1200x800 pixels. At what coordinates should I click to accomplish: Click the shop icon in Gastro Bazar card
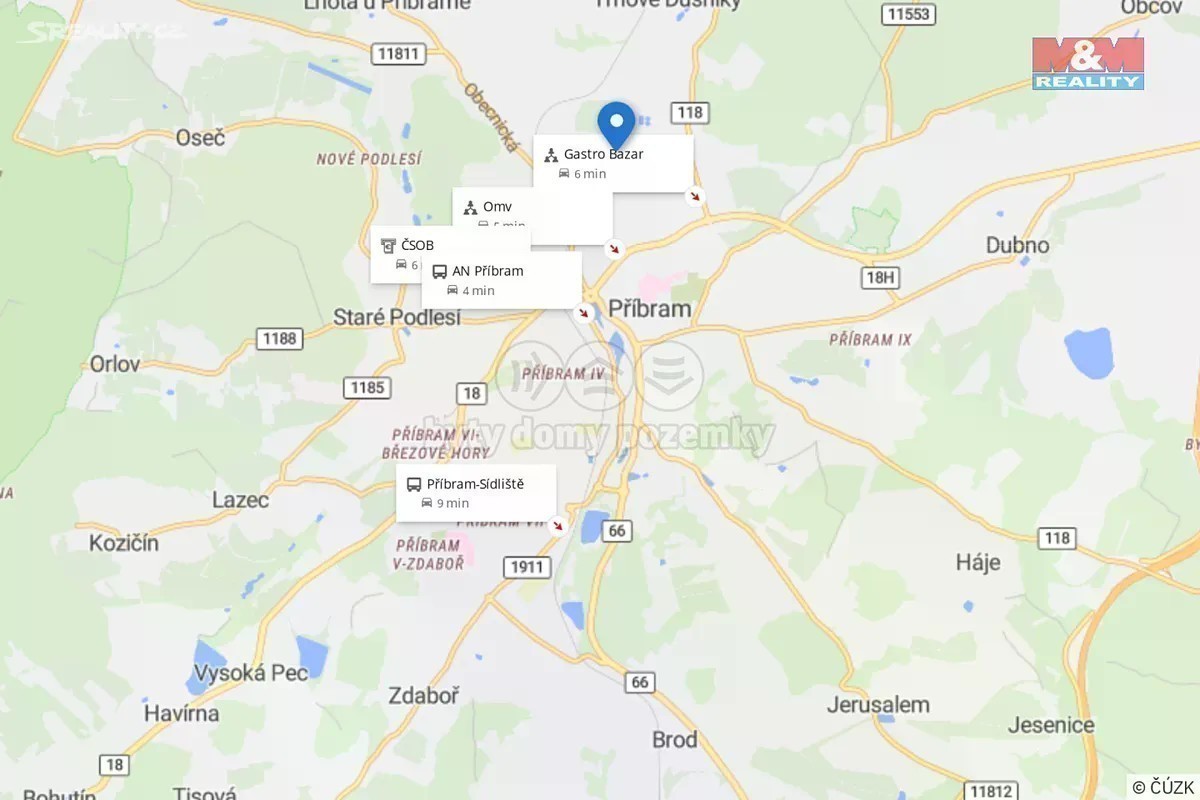(x=551, y=155)
